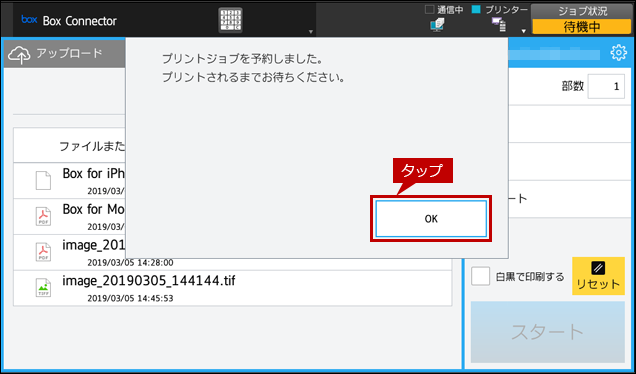Select the Box for Mo file row
636x374 pixels.
(70, 216)
